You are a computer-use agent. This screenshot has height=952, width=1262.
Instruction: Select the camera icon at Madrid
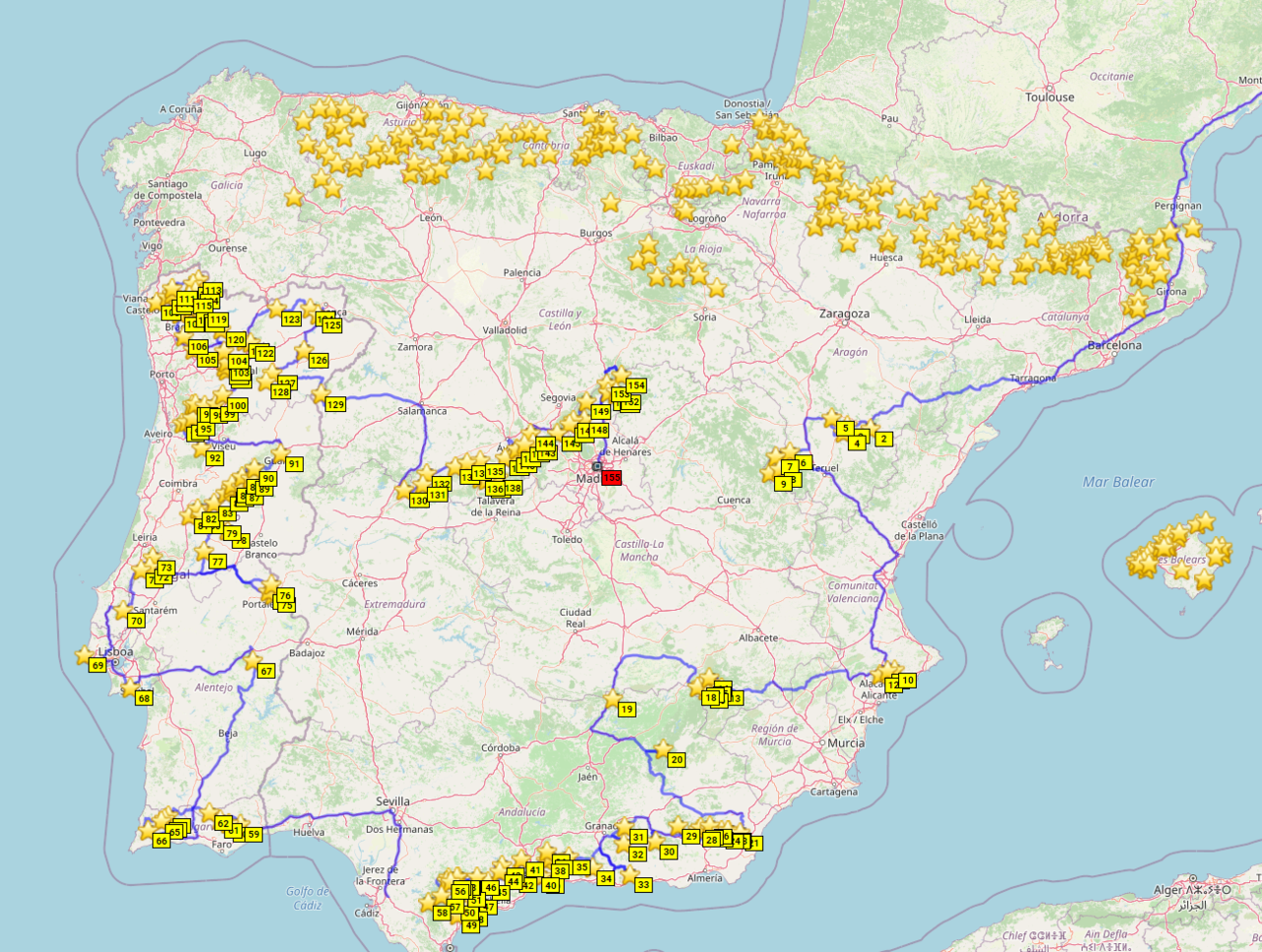[597, 466]
